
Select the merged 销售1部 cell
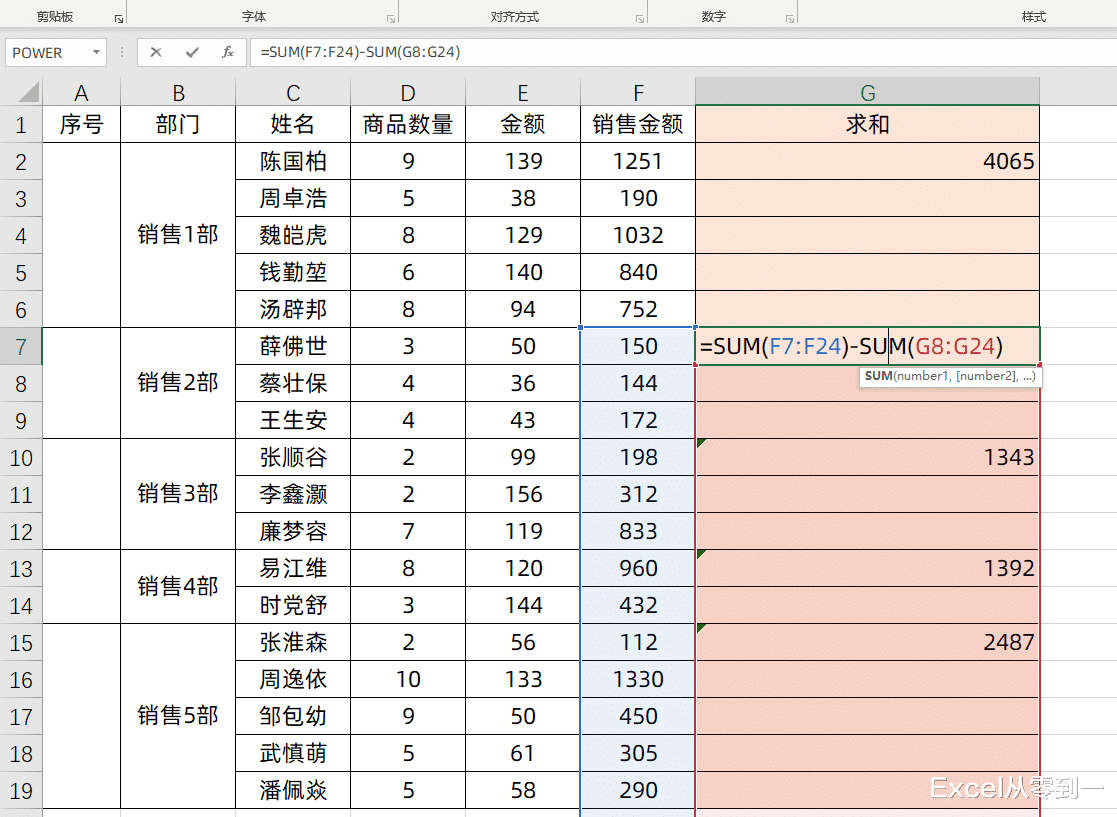point(178,234)
